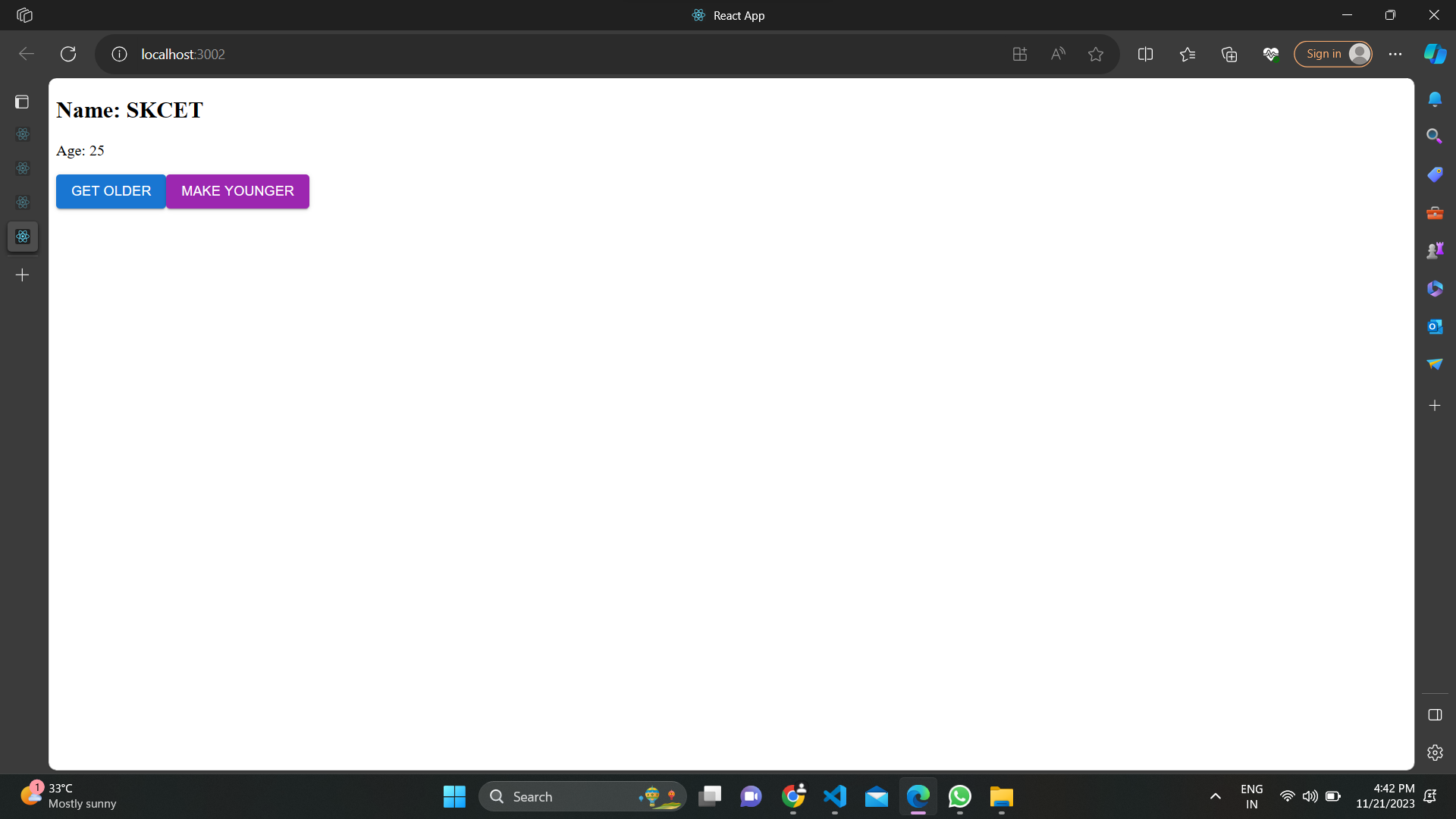Open Browser essentials heart icon
Viewport: 1456px width, 819px height.
point(1271,54)
